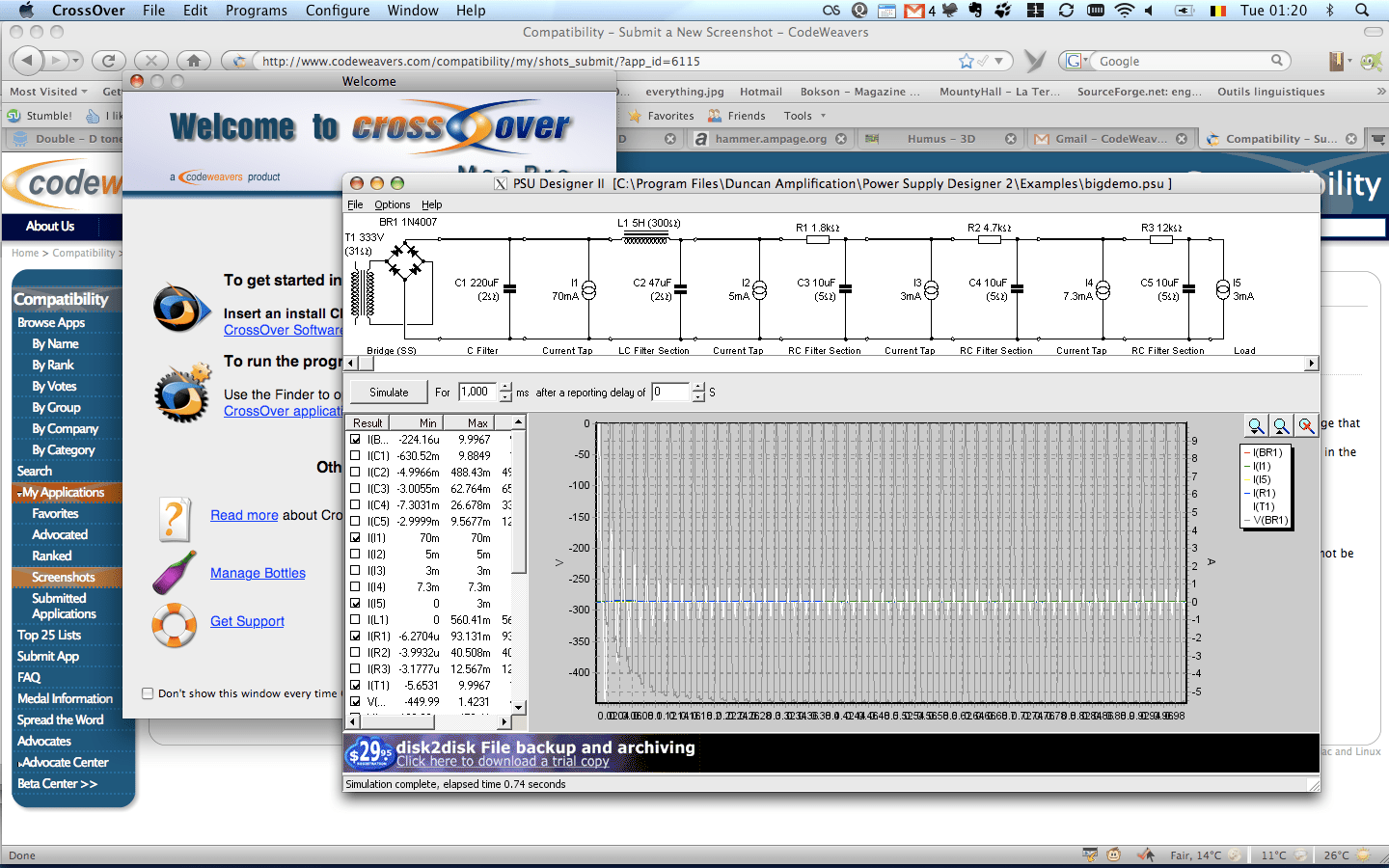
Task: Check Don't show this window every time
Action: pyautogui.click(x=148, y=692)
